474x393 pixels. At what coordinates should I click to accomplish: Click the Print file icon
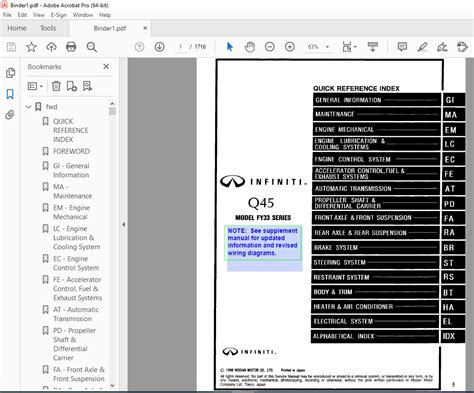coord(71,47)
